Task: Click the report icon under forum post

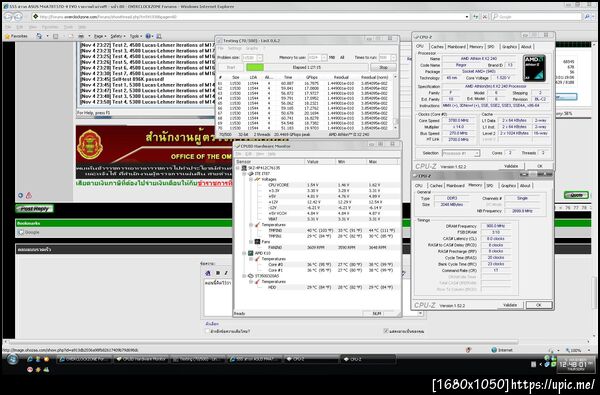Action: (x=29, y=196)
